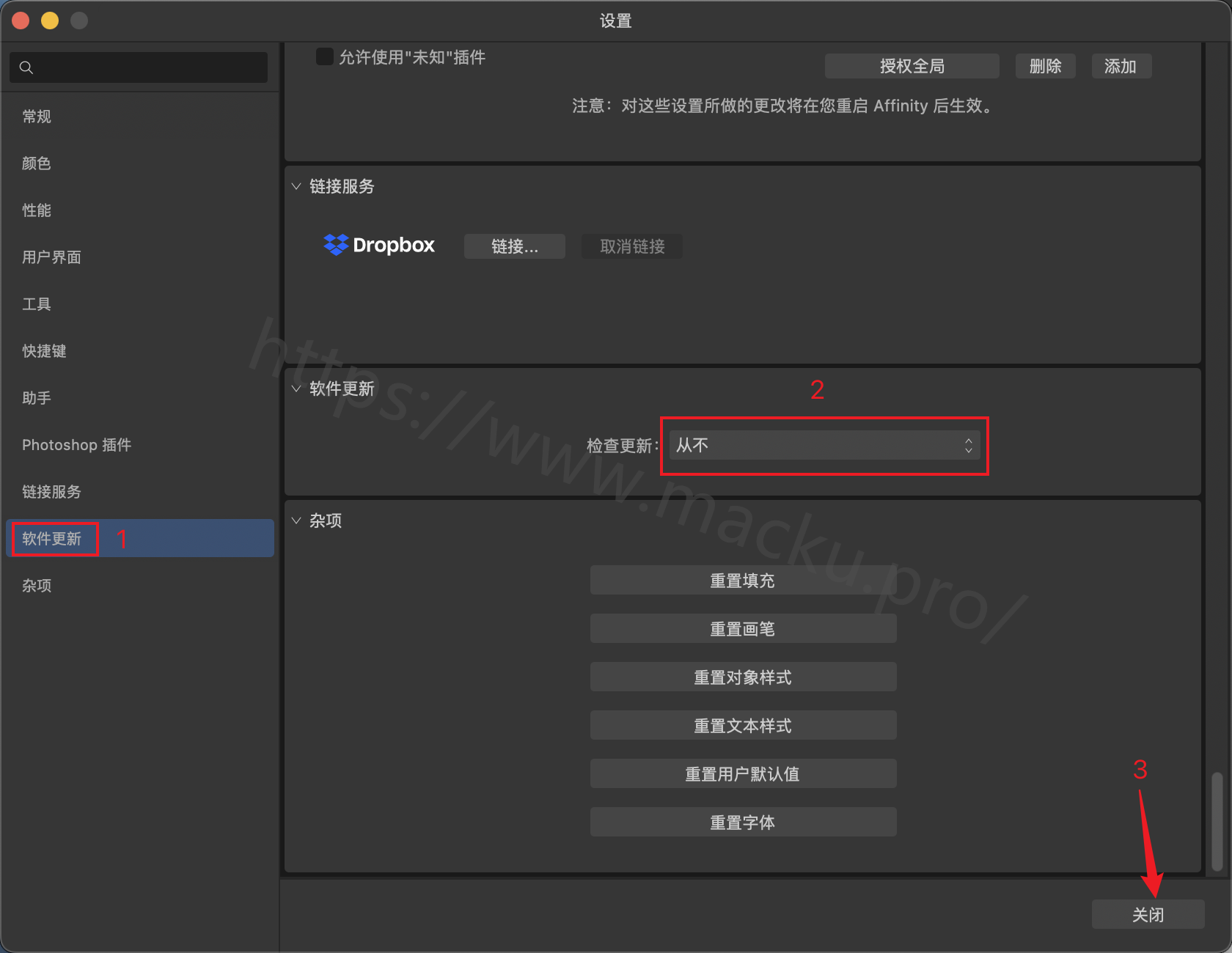This screenshot has width=1232, height=953.
Task: Select 性能 in the sidebar
Action: coord(139,210)
